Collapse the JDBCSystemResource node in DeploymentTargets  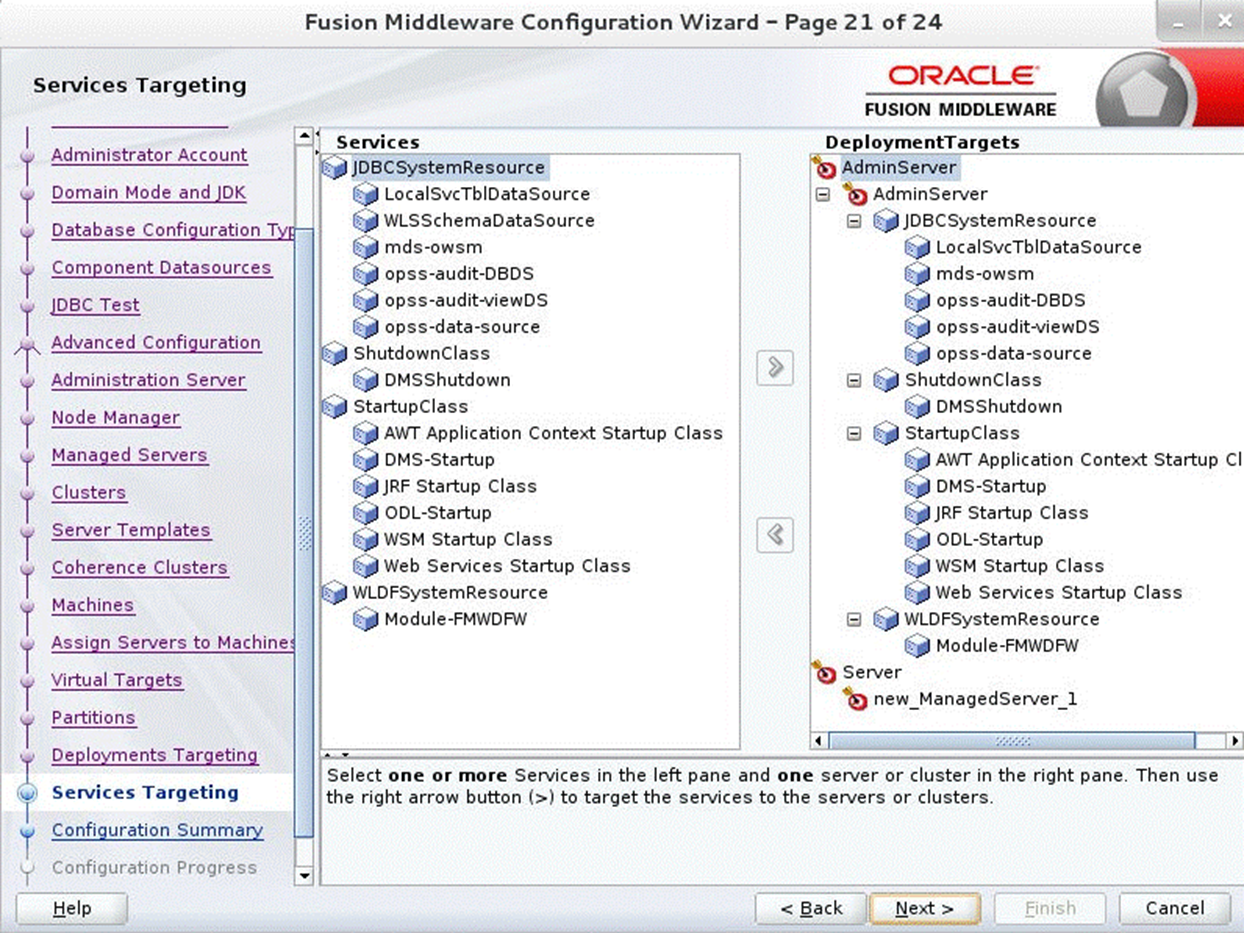(x=854, y=221)
